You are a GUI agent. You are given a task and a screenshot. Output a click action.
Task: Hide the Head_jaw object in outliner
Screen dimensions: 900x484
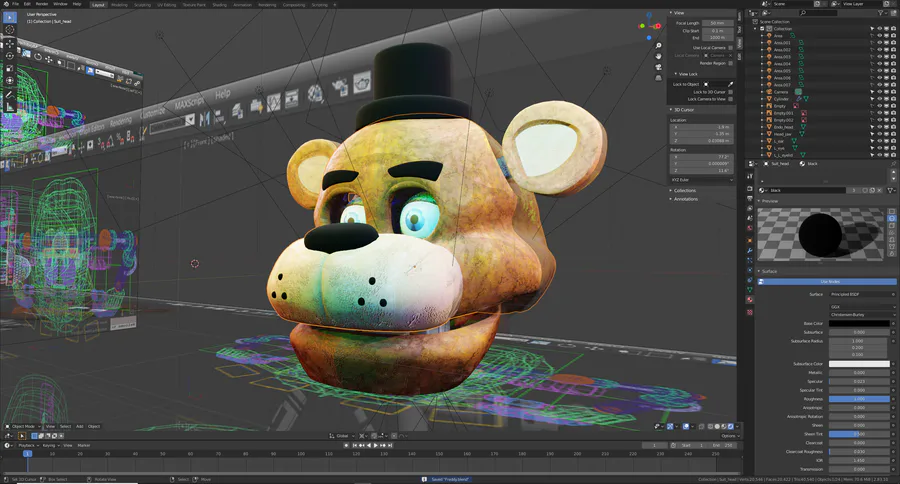pos(879,134)
